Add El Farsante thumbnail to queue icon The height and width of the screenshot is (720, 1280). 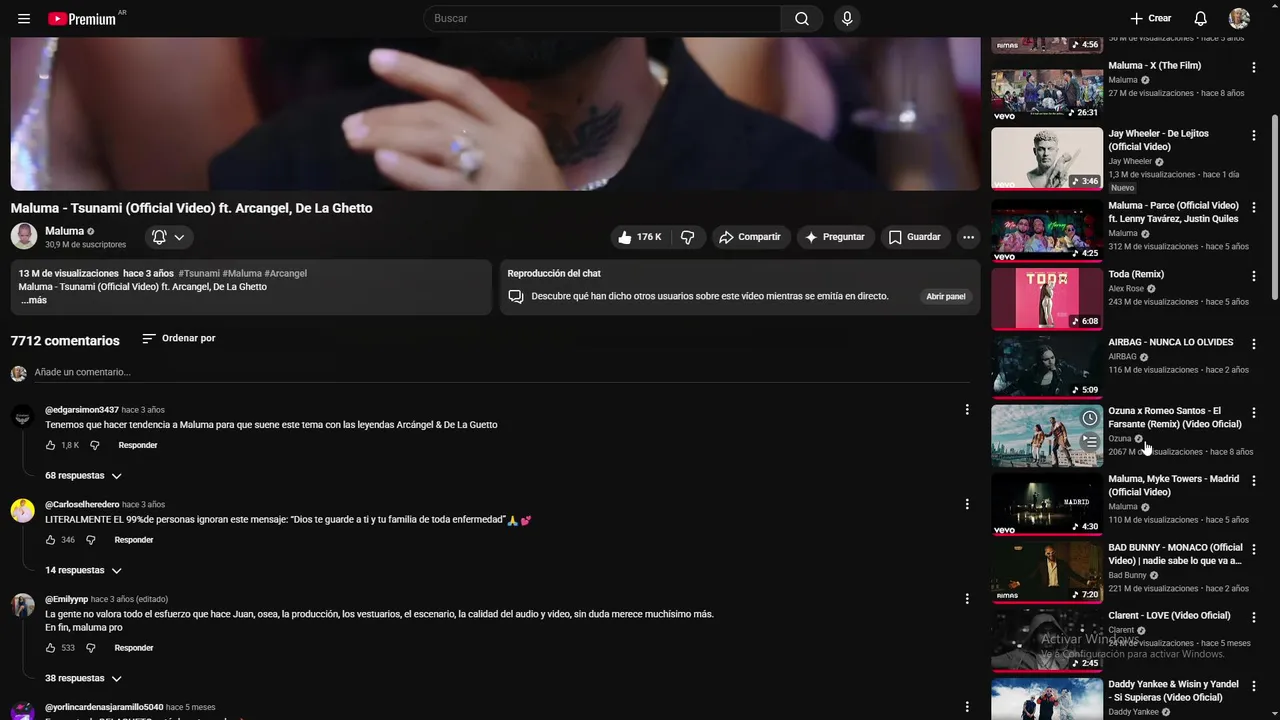(x=1090, y=441)
